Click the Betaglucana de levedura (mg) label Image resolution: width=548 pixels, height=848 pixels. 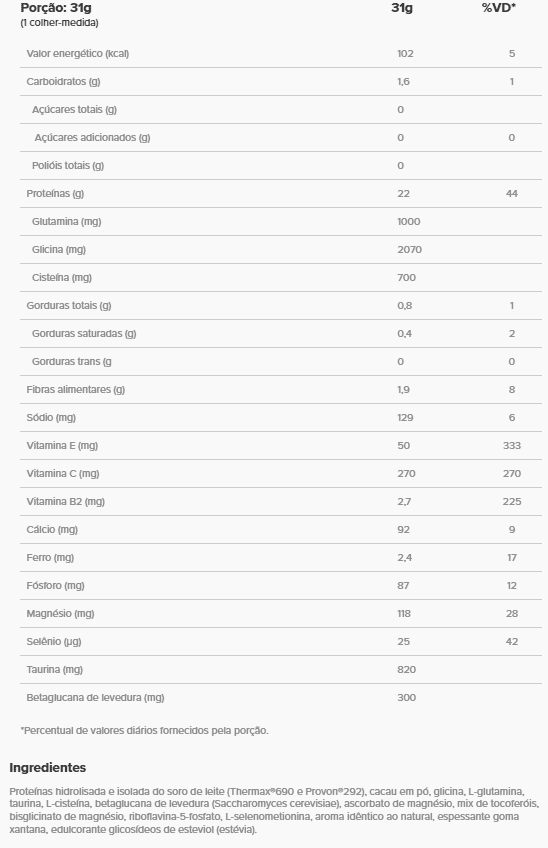tap(95, 698)
